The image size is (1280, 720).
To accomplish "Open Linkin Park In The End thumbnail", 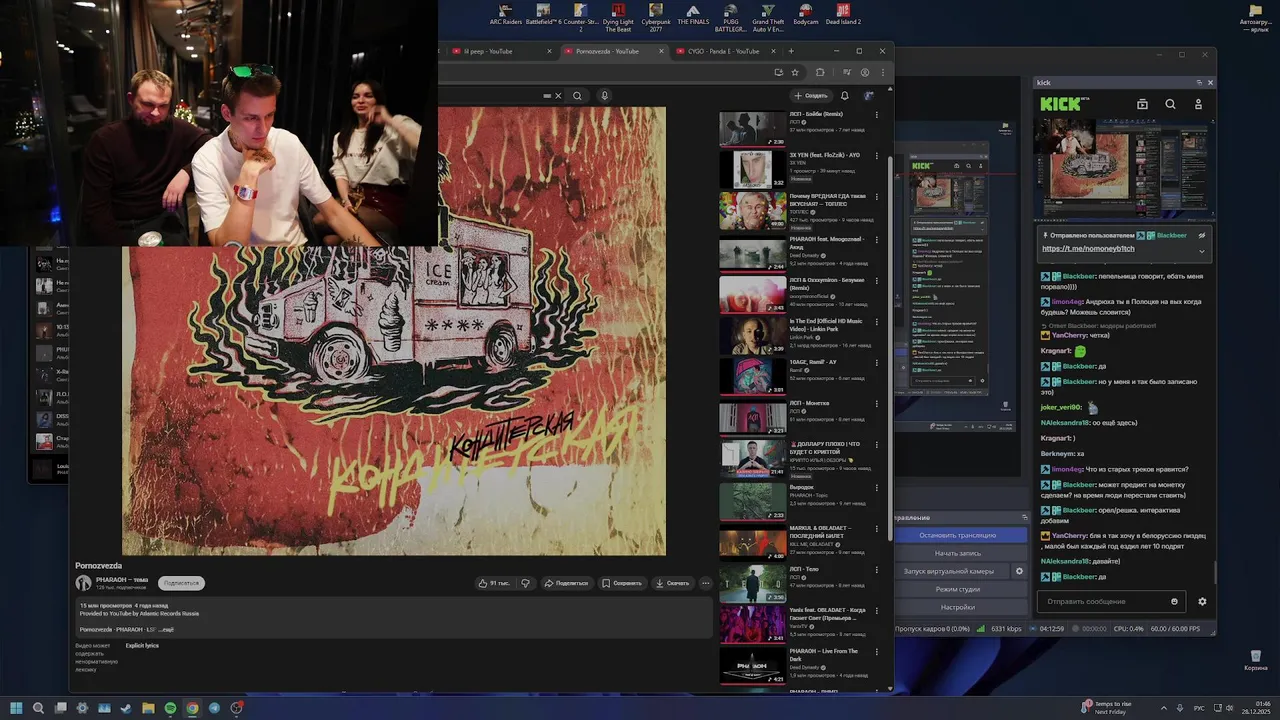I will click(752, 335).
